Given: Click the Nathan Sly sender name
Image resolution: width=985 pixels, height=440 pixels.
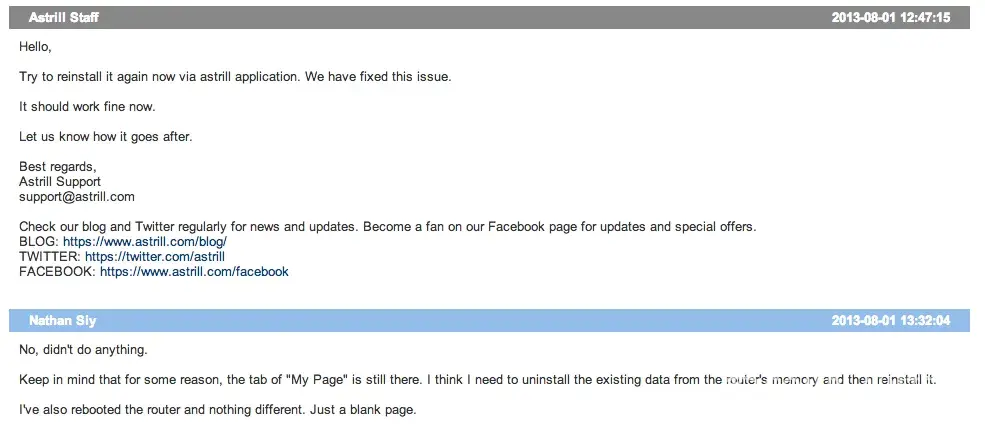Looking at the screenshot, I should [x=63, y=321].
